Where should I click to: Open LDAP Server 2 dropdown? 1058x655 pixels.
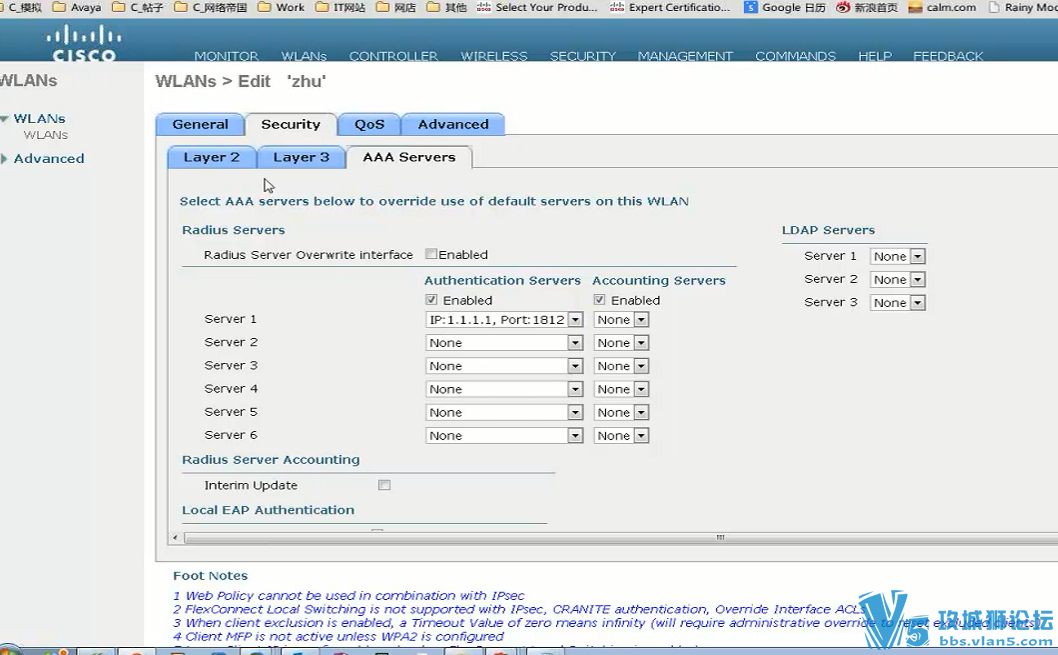tap(897, 279)
